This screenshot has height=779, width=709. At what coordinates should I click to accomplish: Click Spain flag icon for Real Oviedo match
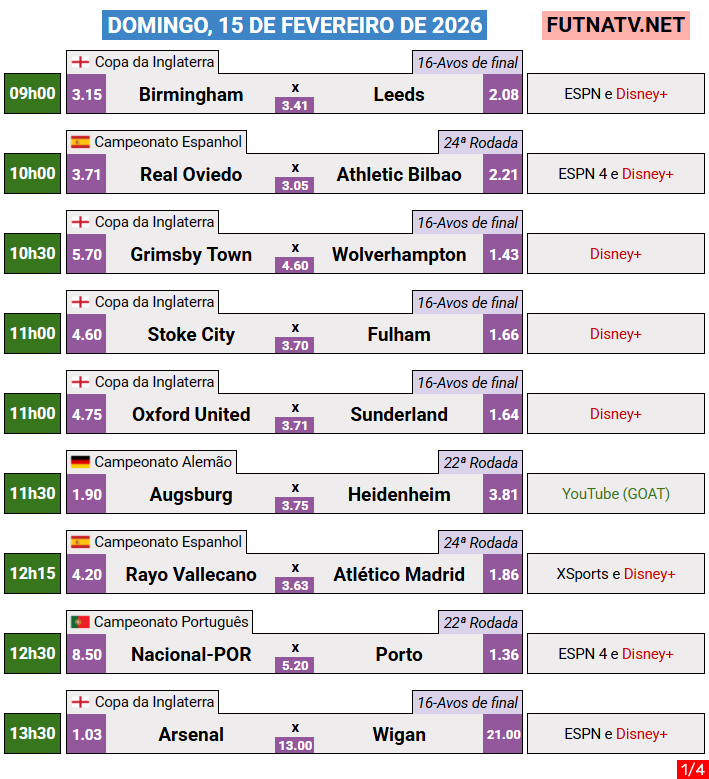point(81,142)
